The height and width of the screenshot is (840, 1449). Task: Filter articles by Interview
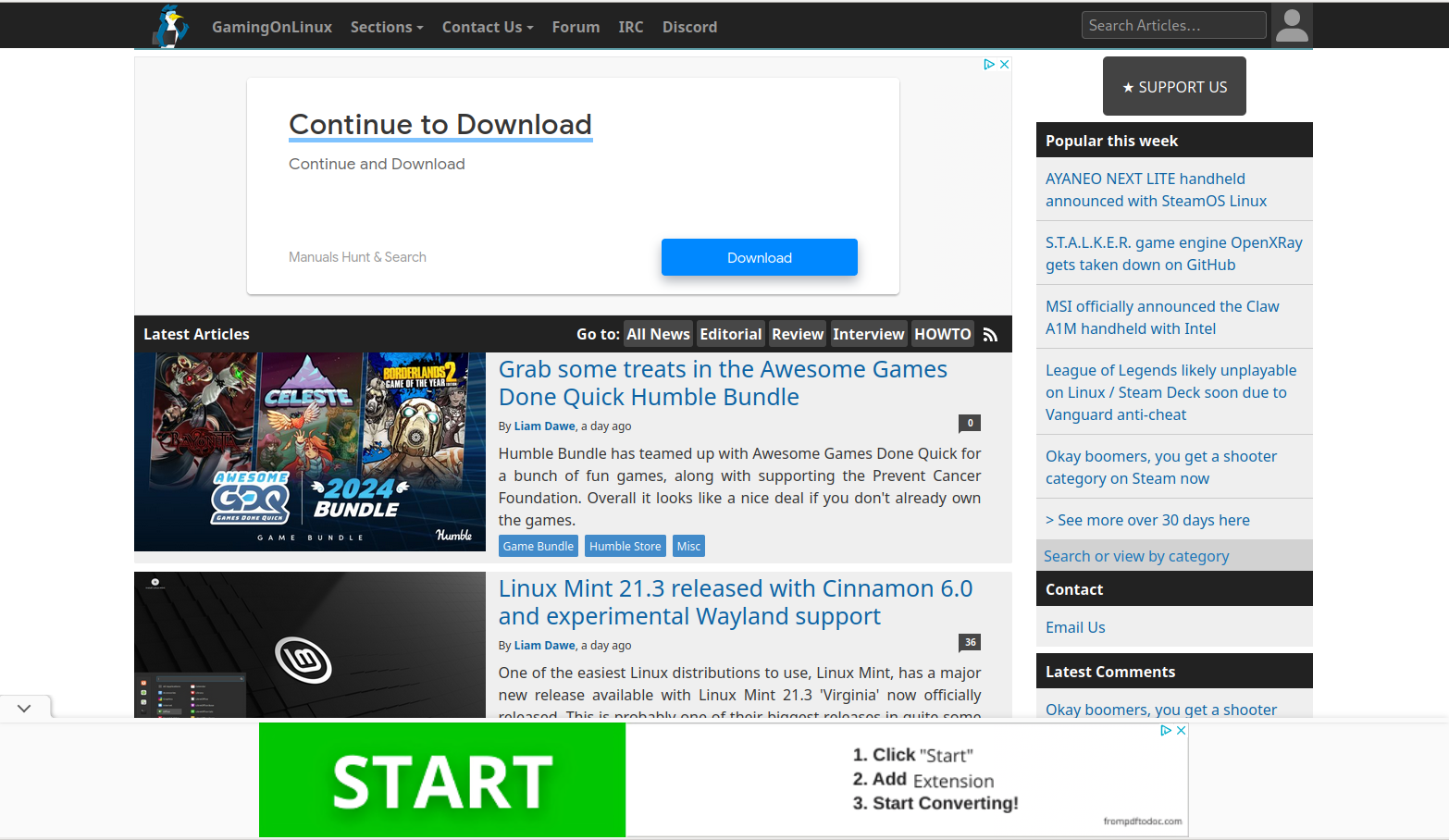(868, 334)
